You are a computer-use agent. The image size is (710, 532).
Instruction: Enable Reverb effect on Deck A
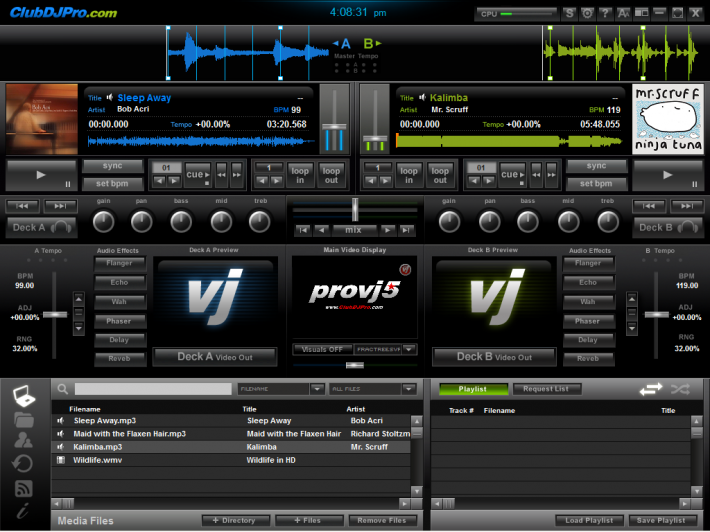[120, 359]
